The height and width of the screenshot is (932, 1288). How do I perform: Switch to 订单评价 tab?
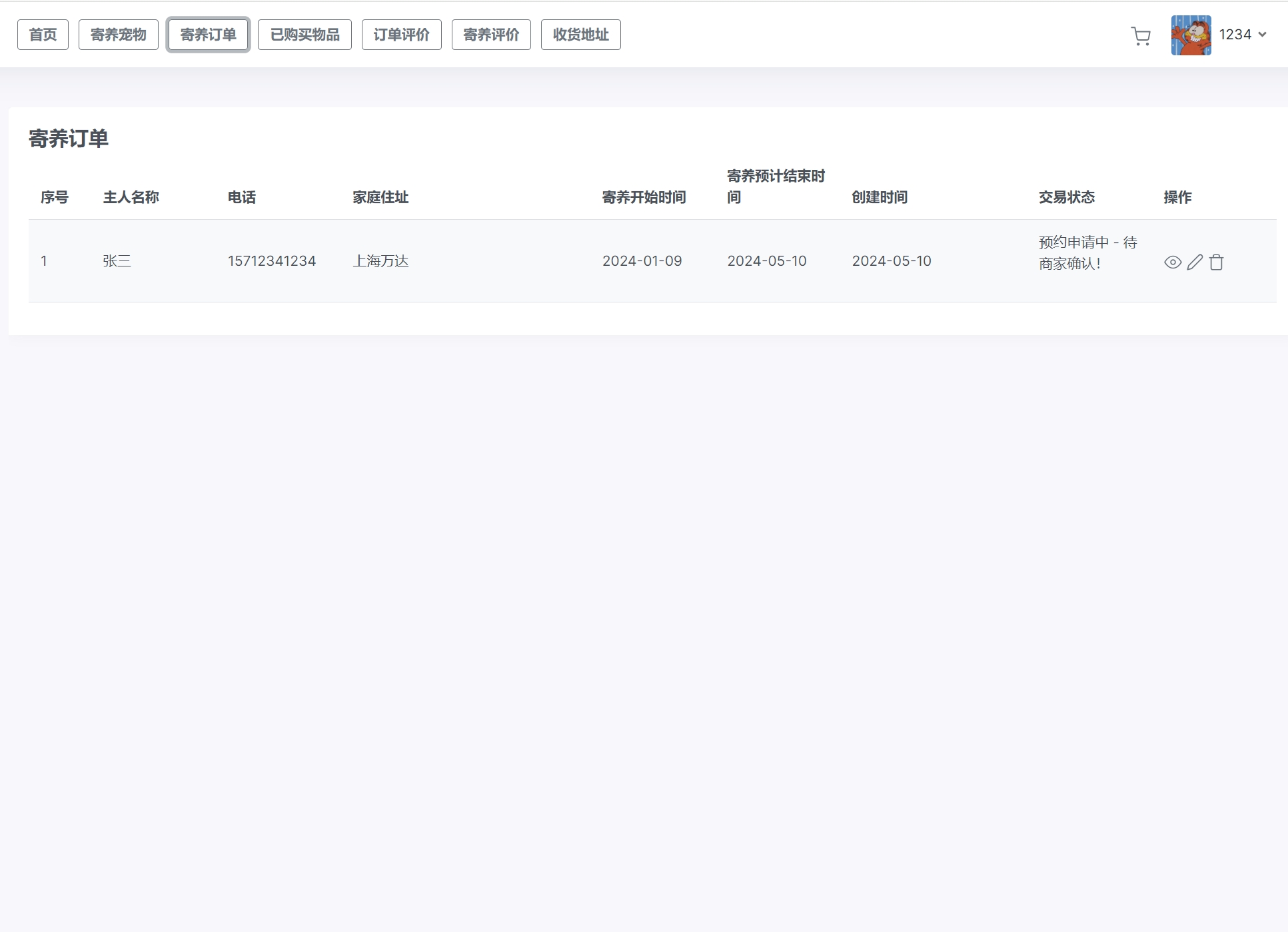pyautogui.click(x=401, y=35)
